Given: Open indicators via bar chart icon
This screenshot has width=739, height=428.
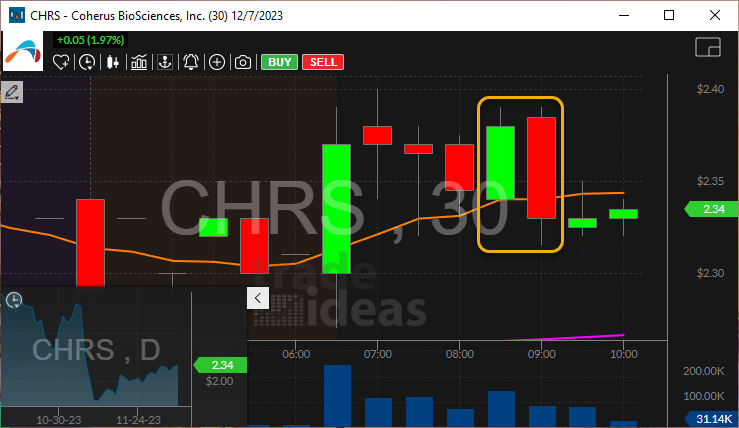Looking at the screenshot, I should [139, 62].
